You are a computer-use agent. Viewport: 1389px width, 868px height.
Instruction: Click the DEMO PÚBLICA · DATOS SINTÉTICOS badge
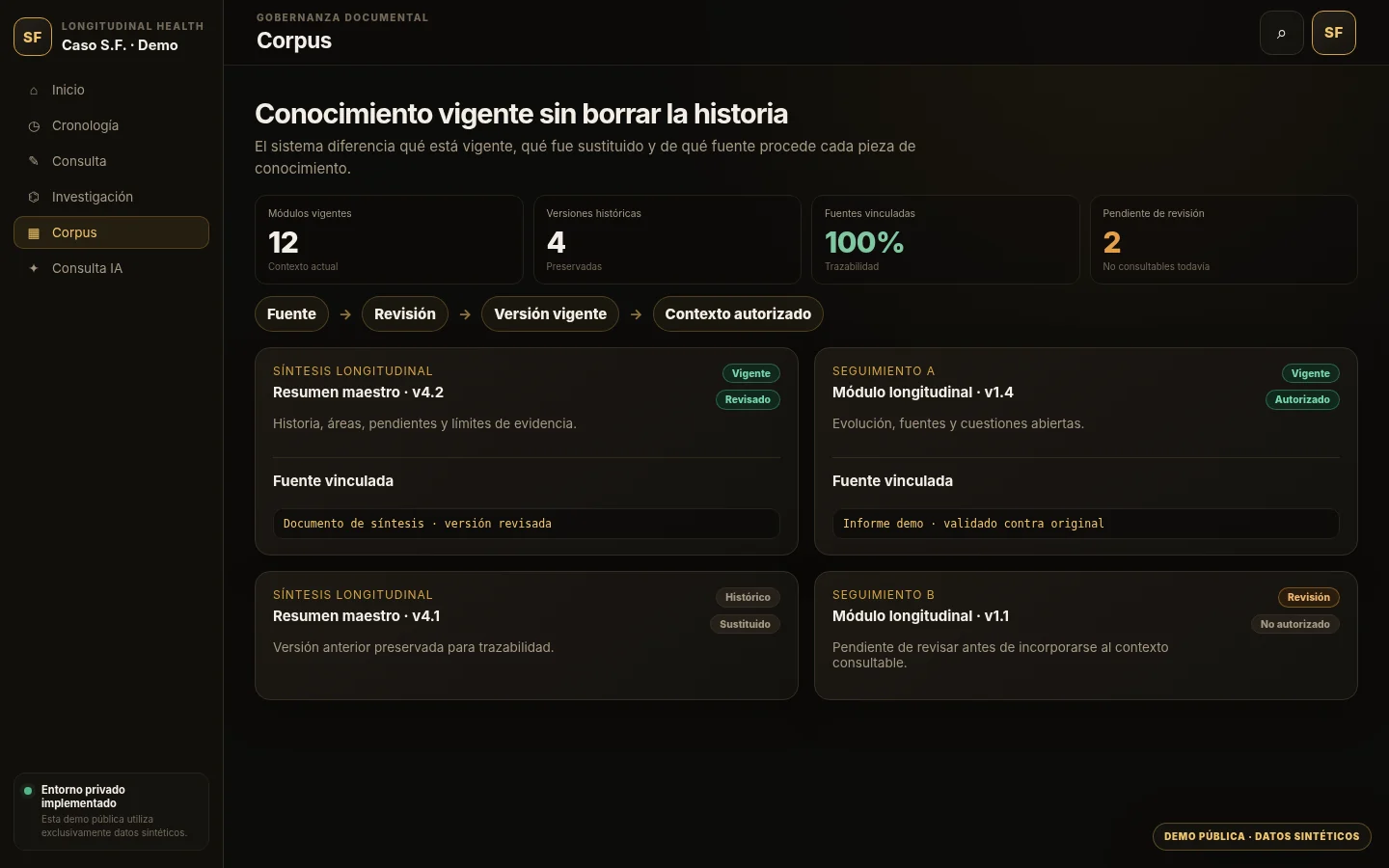1262,836
